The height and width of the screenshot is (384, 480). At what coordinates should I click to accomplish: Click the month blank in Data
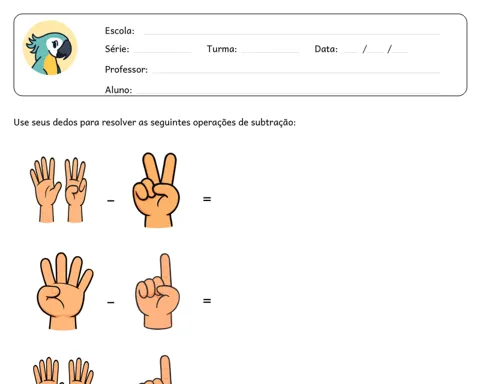376,52
